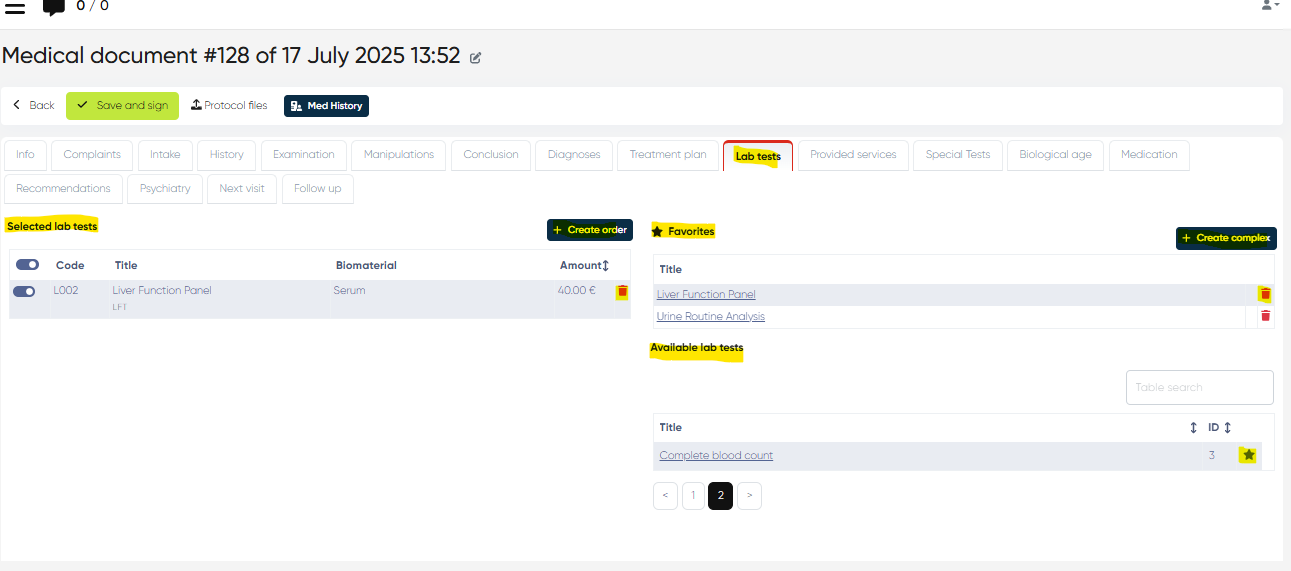Image resolution: width=1291 pixels, height=571 pixels.
Task: Switch to the Diagnoses tab
Action: (574, 155)
